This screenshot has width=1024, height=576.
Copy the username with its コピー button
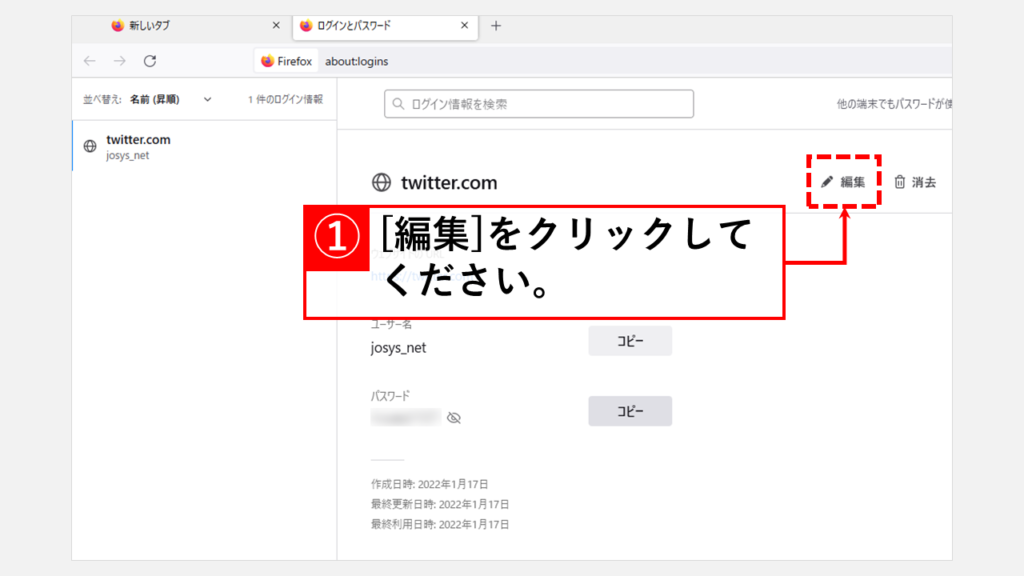pos(629,341)
